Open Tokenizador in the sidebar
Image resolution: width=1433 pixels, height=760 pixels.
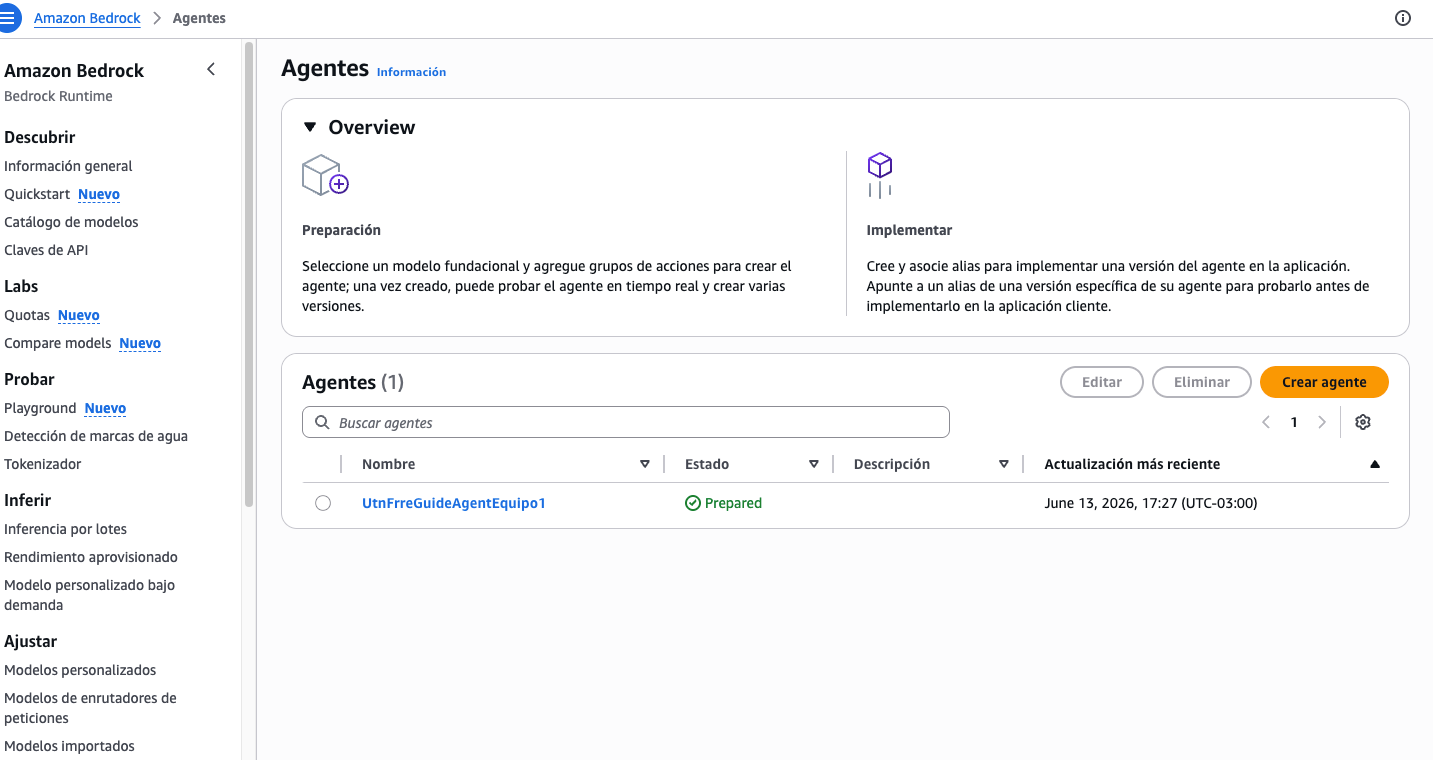point(43,464)
